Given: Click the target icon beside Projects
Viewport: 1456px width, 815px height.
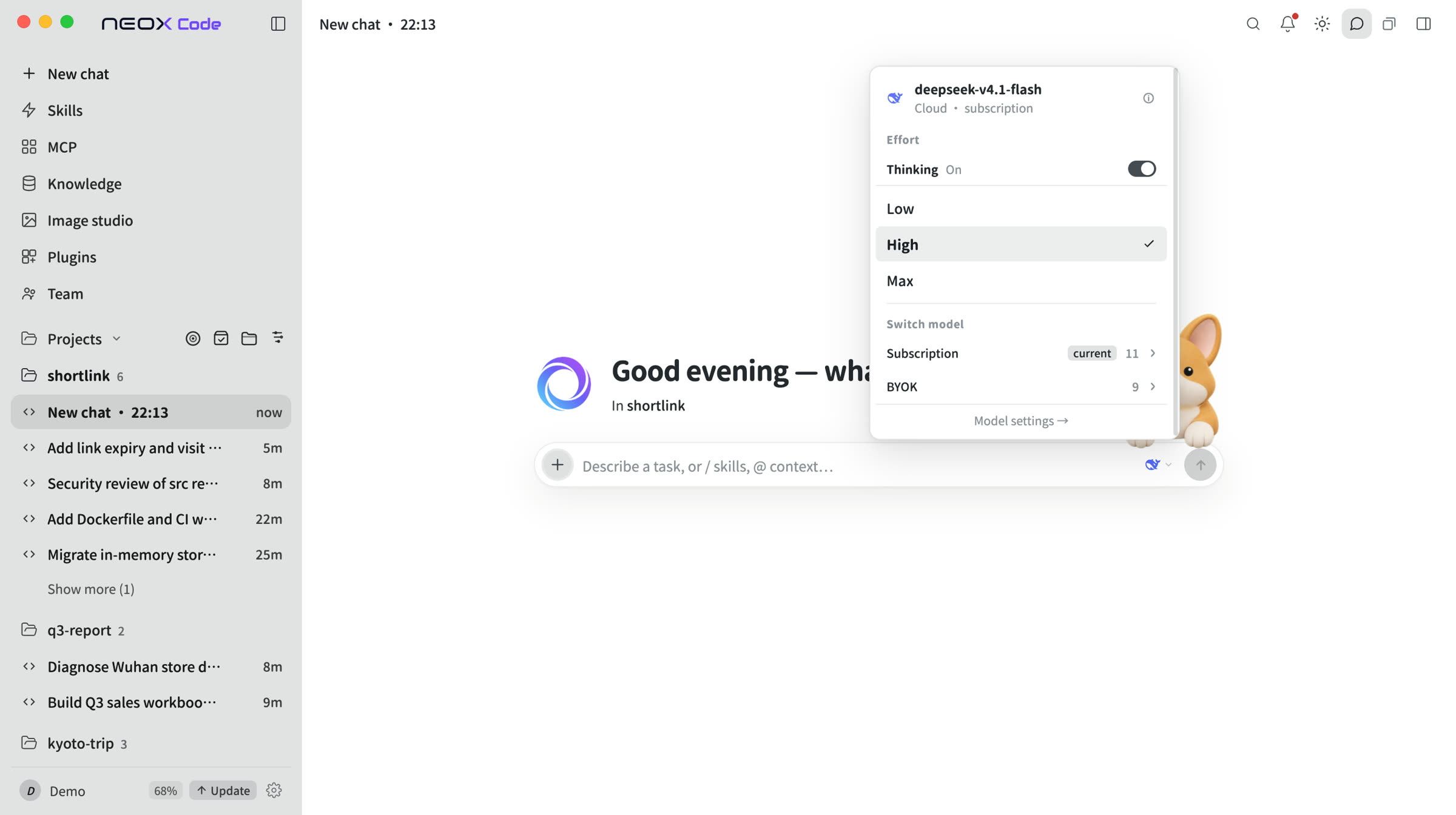Looking at the screenshot, I should click(193, 338).
